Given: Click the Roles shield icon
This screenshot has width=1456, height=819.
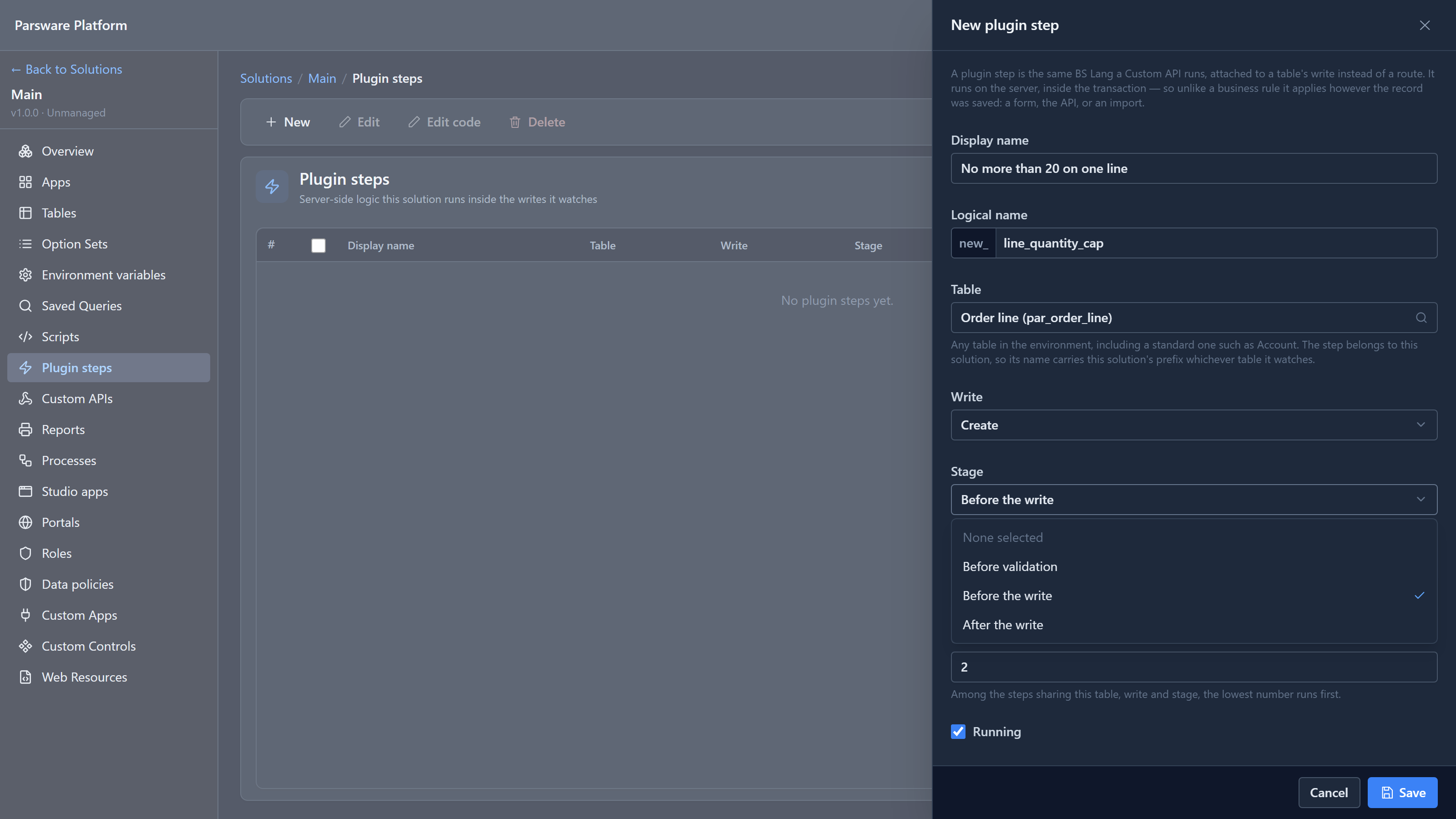Looking at the screenshot, I should (x=25, y=553).
